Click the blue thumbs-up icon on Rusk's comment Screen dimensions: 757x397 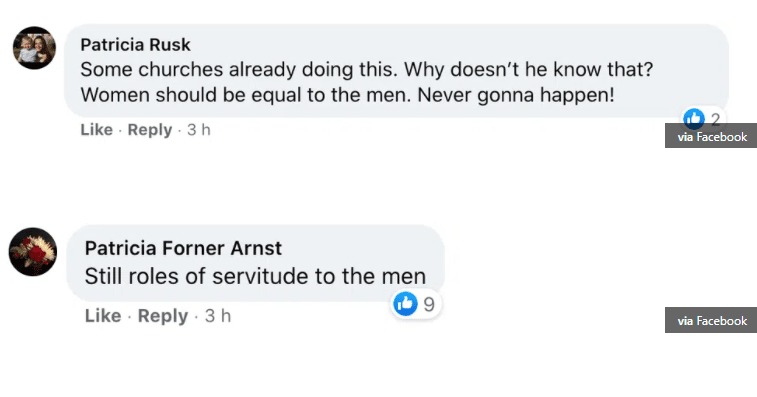click(x=694, y=118)
